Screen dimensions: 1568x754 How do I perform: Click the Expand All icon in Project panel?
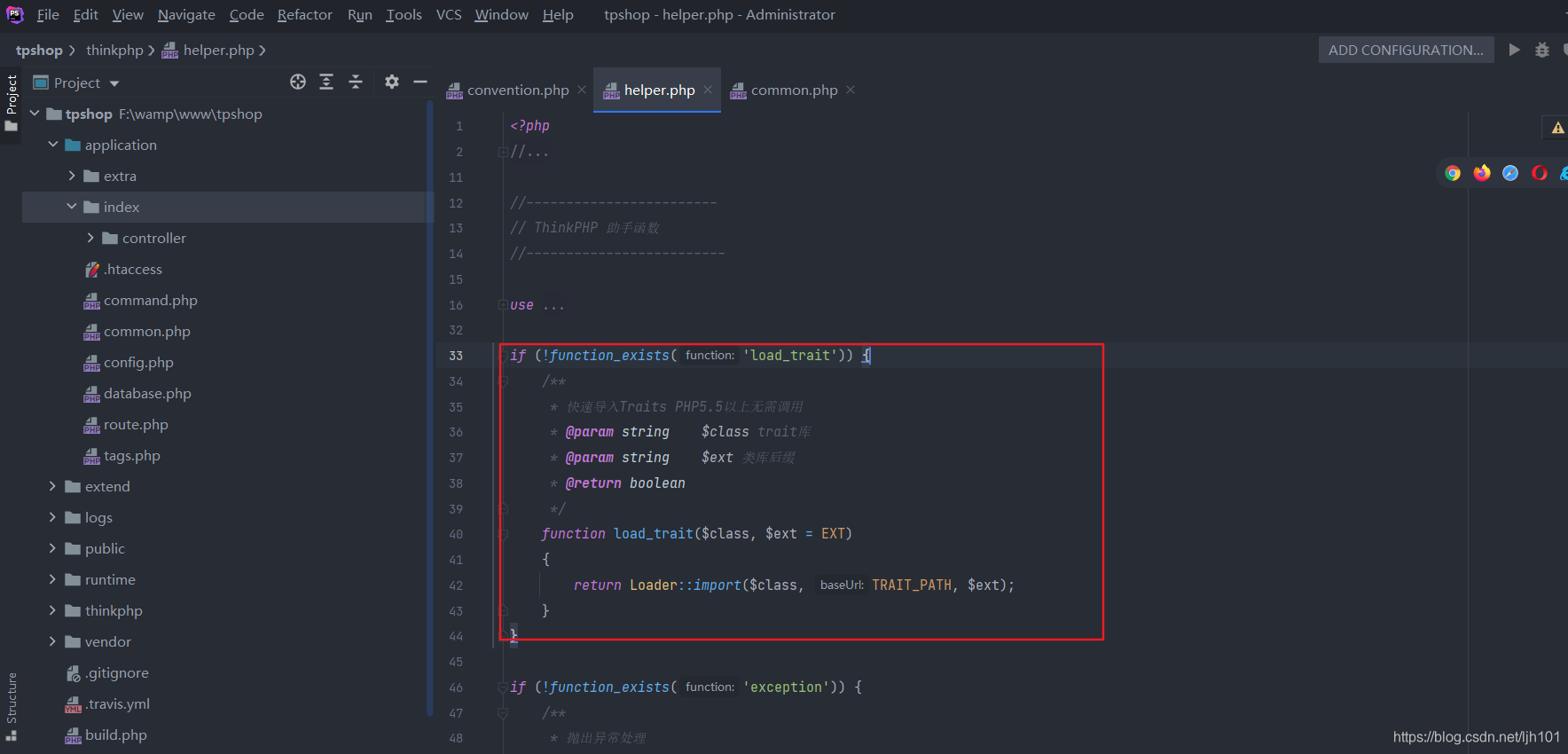click(x=326, y=82)
